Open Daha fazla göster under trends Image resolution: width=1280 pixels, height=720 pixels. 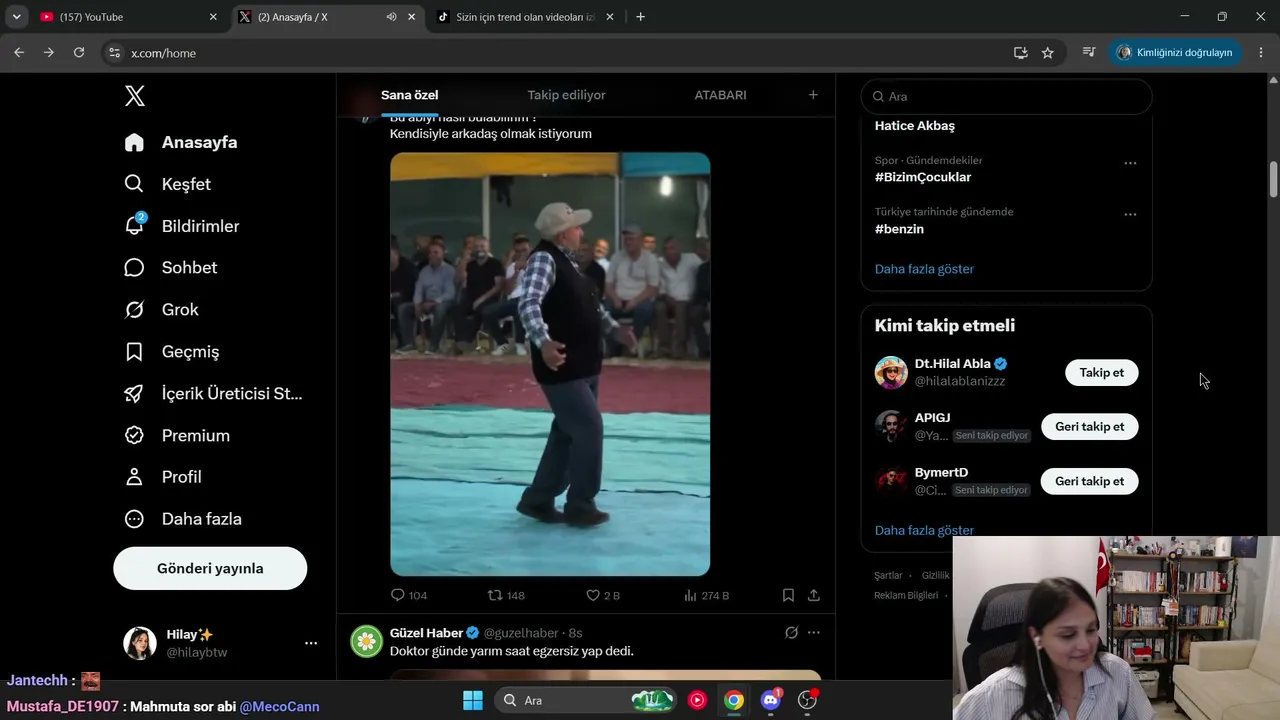[x=924, y=269]
